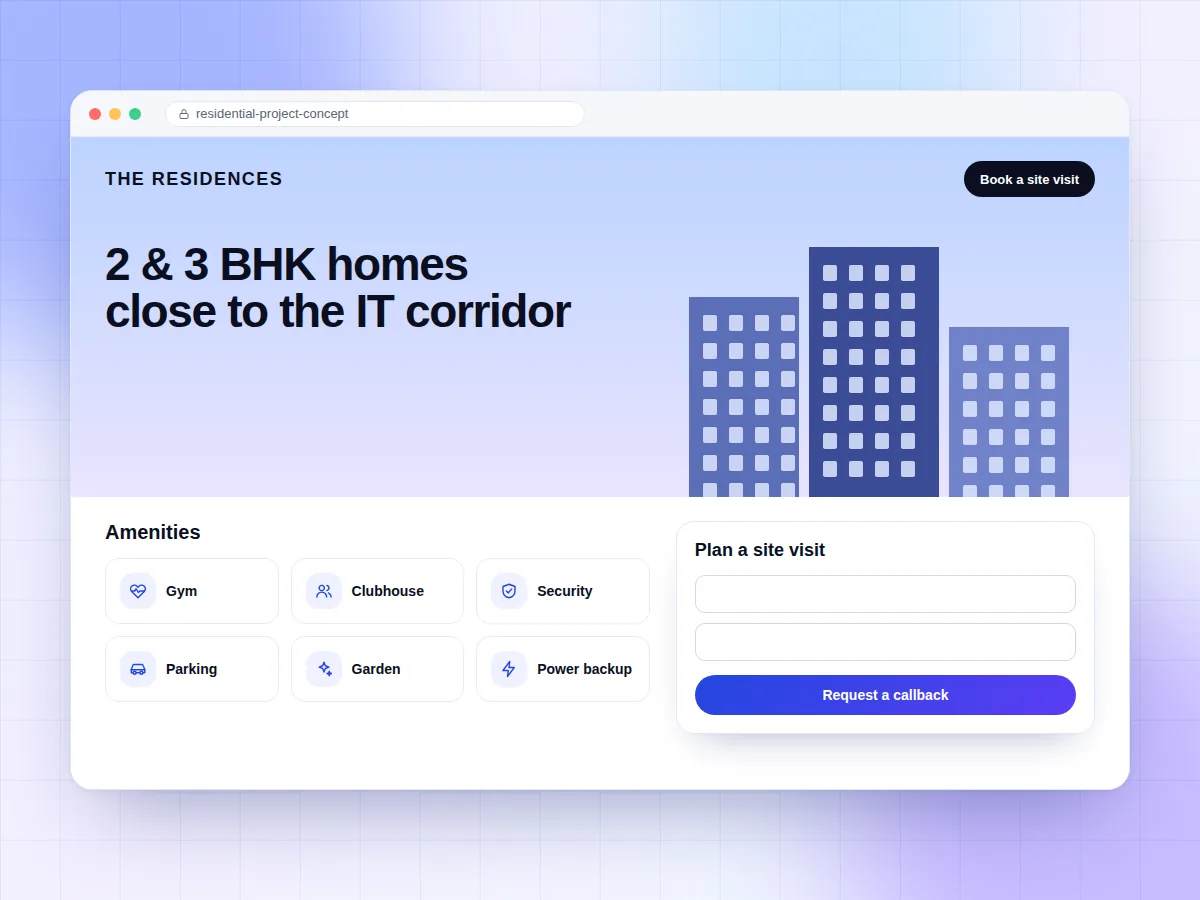Image resolution: width=1200 pixels, height=900 pixels.
Task: Click the first input field under Plan a site visit
Action: pos(885,594)
